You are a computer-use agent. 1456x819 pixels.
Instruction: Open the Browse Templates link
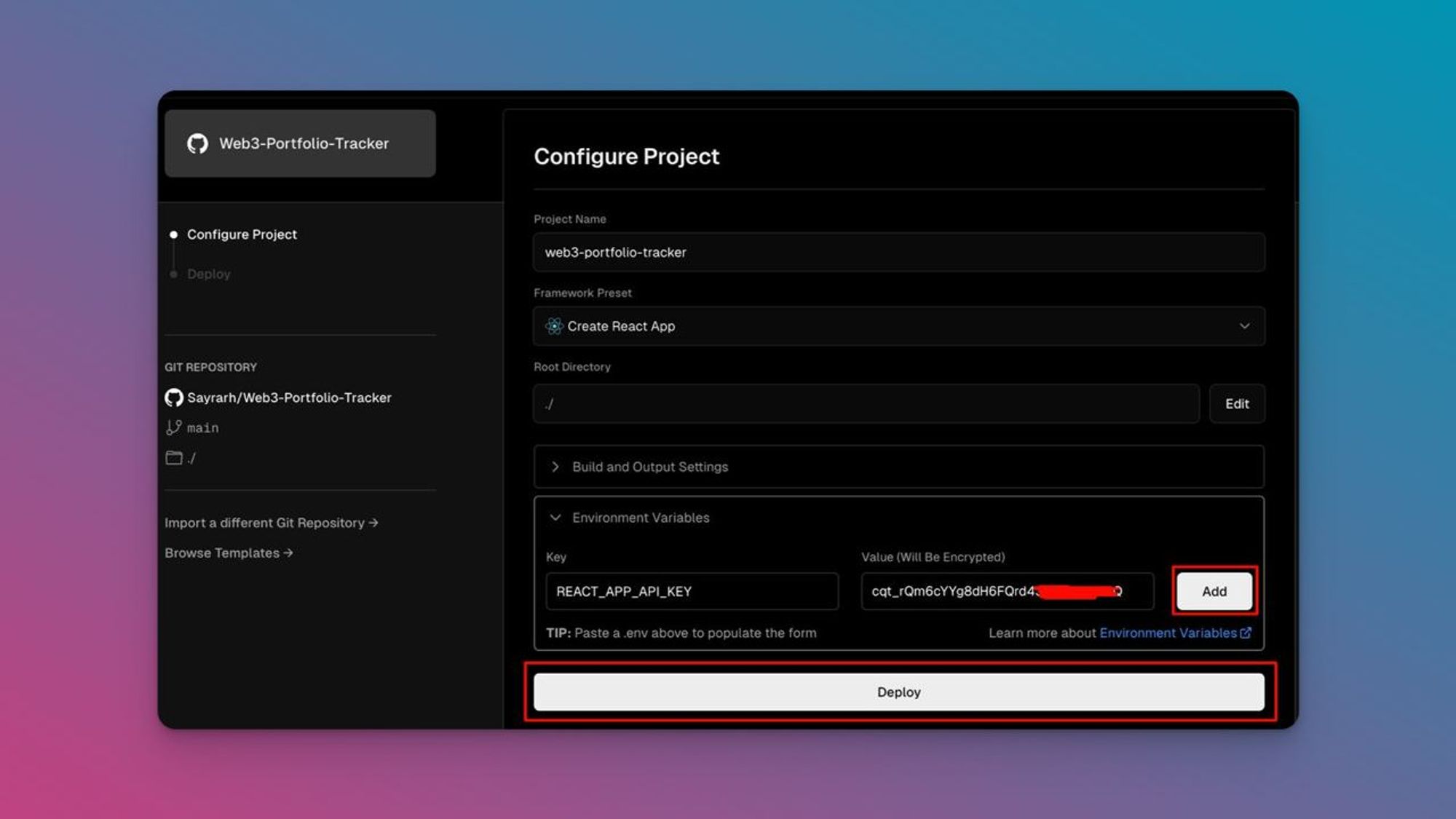229,553
